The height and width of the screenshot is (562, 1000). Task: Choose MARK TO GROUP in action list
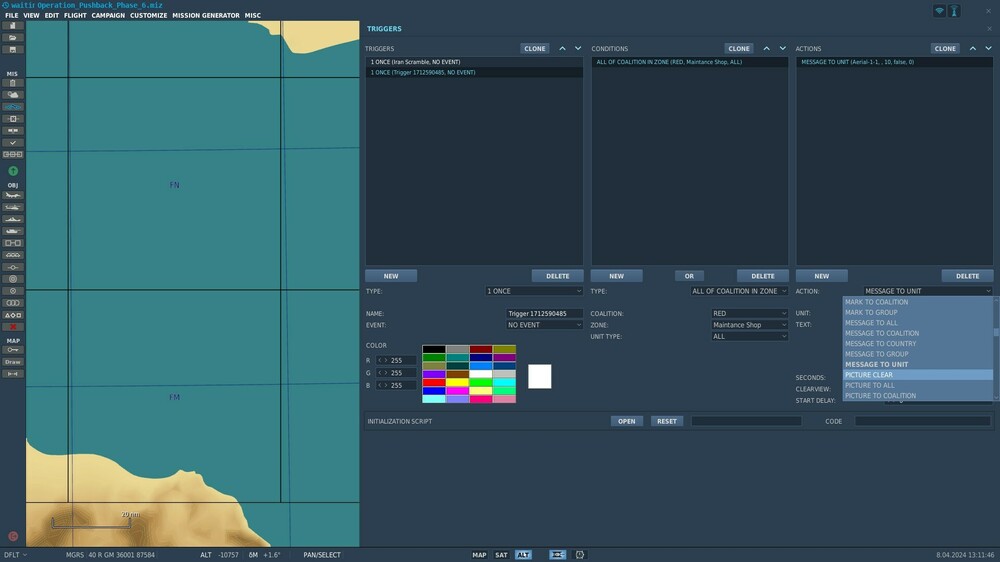click(x=918, y=313)
